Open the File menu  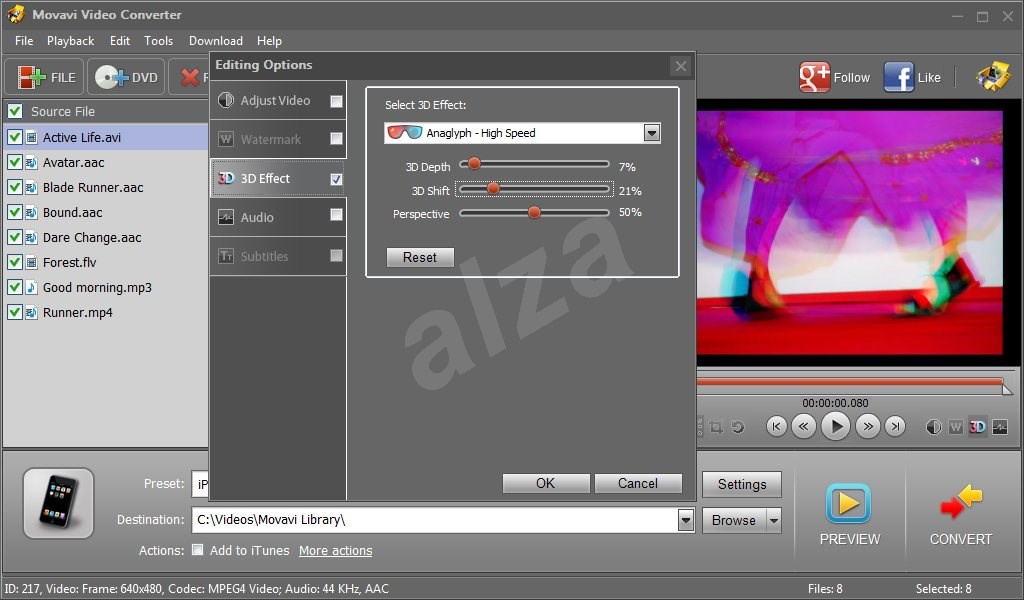point(24,40)
